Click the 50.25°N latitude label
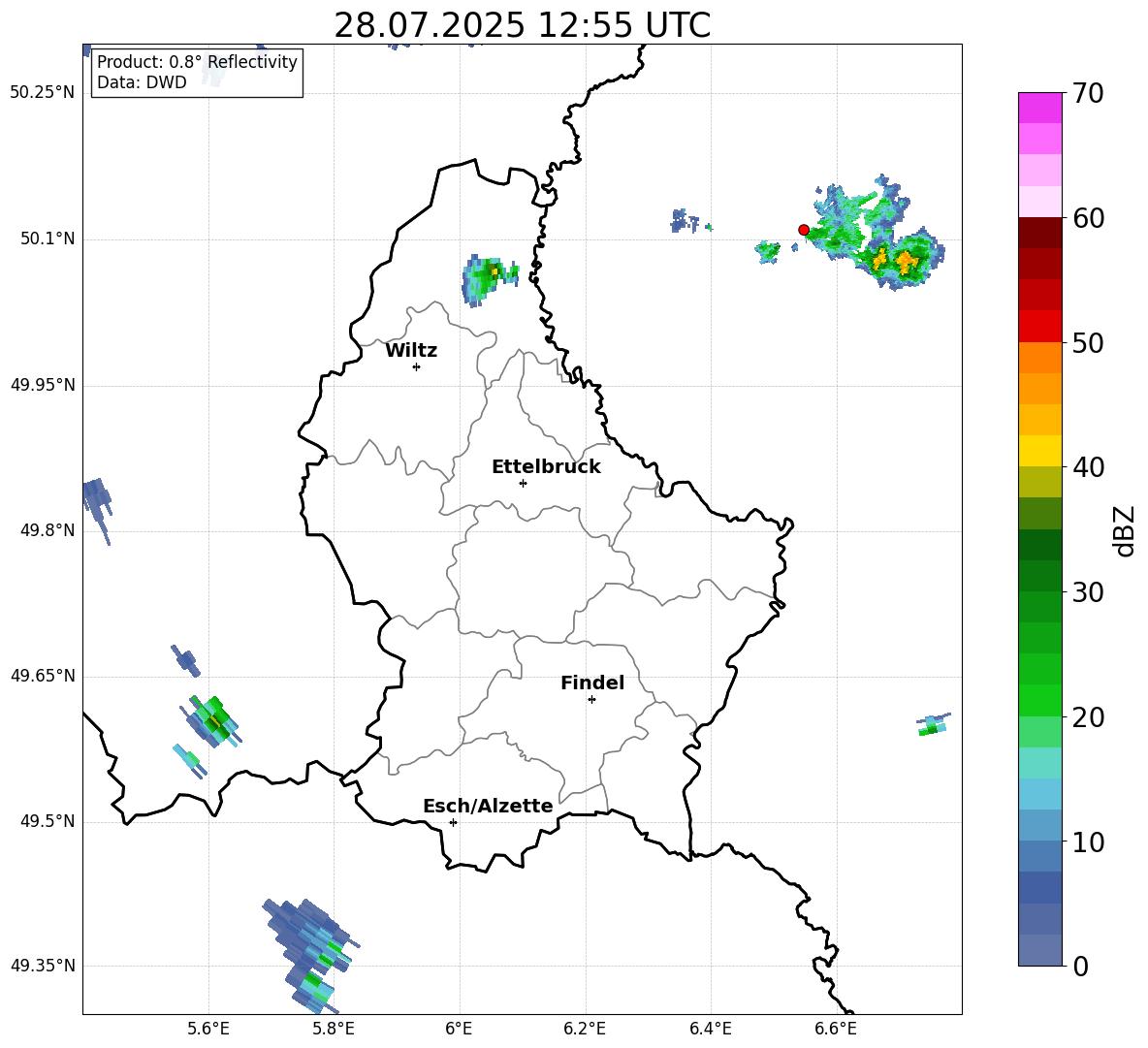 tap(43, 93)
